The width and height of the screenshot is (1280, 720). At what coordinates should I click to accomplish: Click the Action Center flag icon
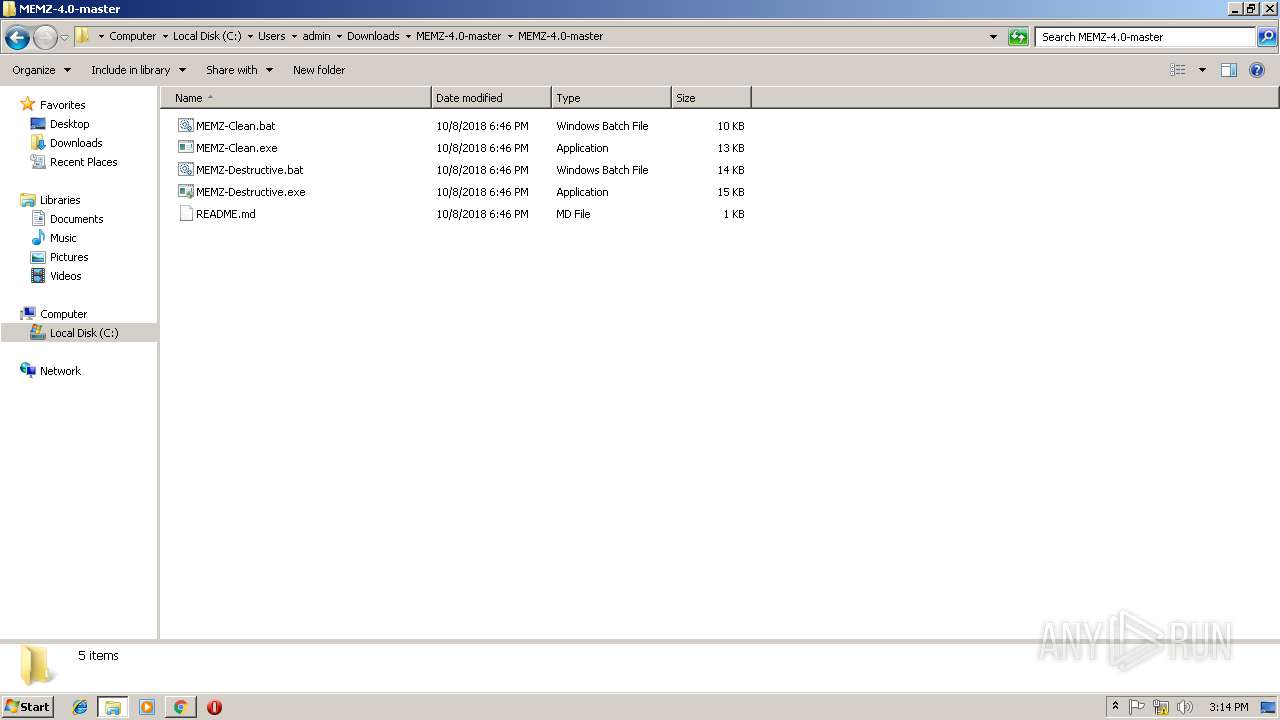(1137, 707)
